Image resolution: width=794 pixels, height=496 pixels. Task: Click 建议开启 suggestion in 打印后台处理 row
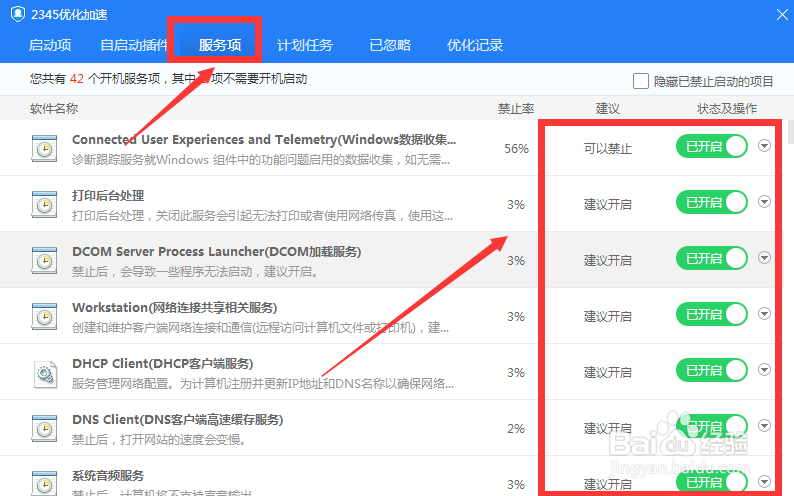(x=608, y=204)
